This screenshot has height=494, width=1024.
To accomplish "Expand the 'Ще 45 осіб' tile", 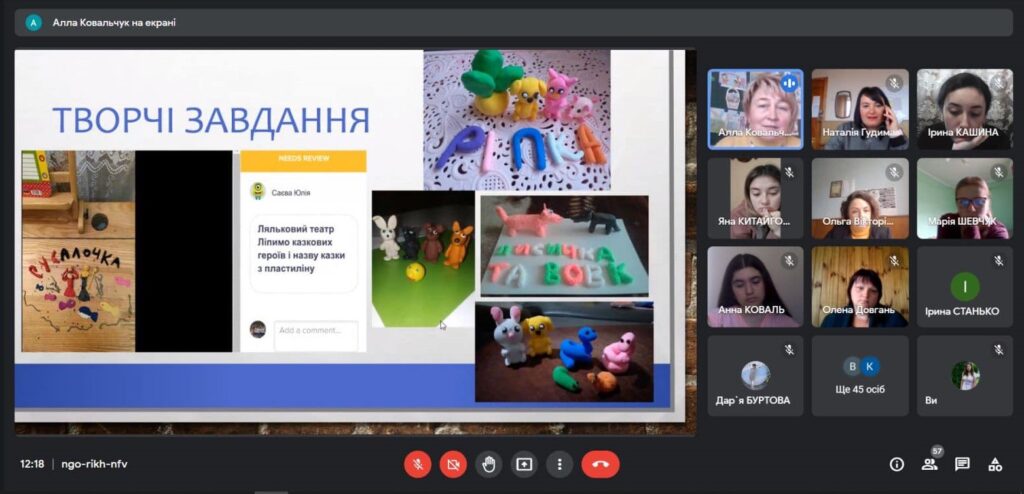I will coord(860,375).
